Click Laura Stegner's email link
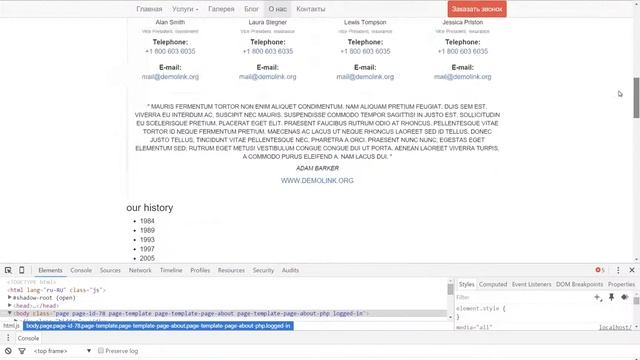 pyautogui.click(x=268, y=77)
